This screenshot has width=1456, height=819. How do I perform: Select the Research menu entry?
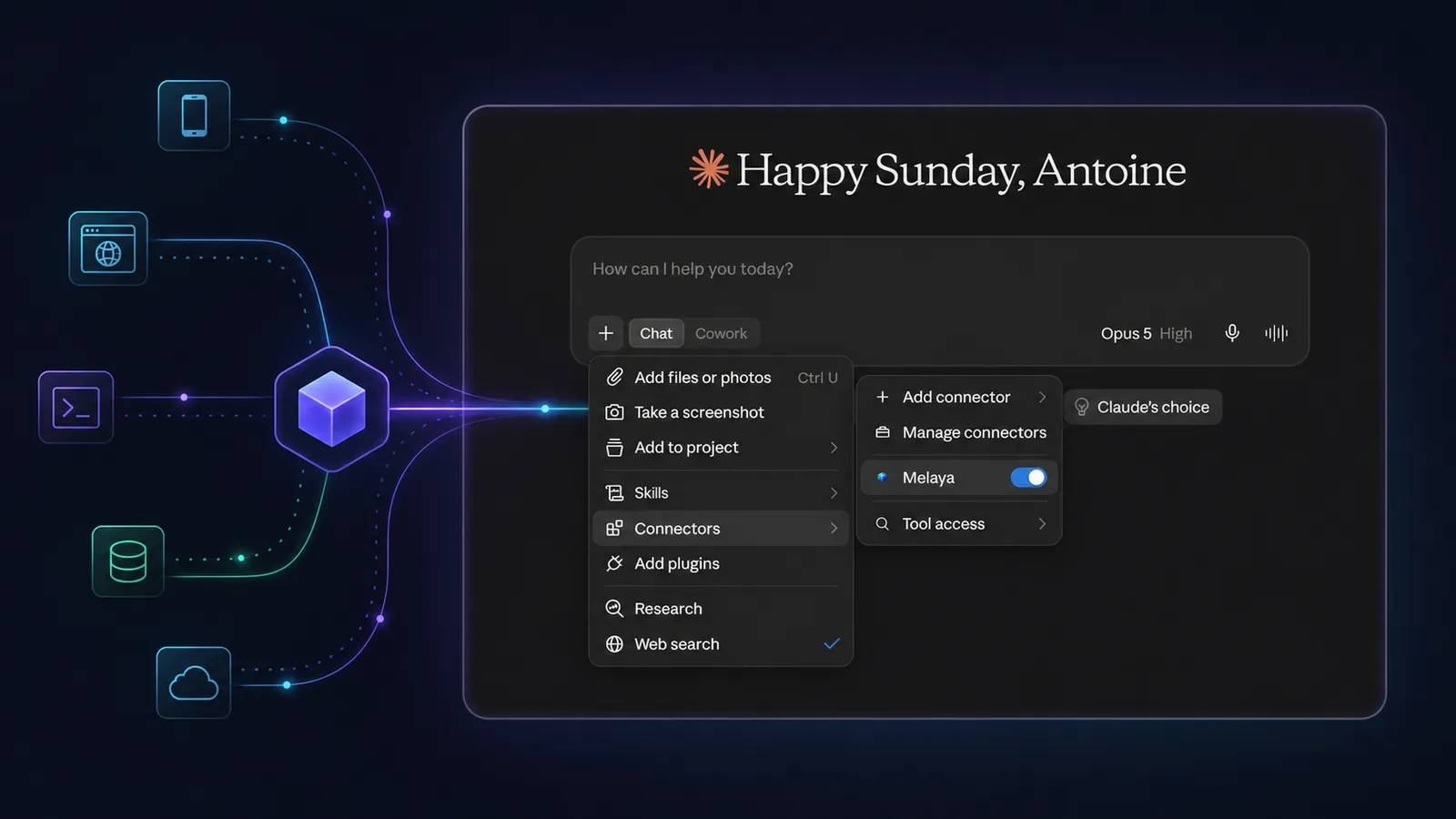722,608
